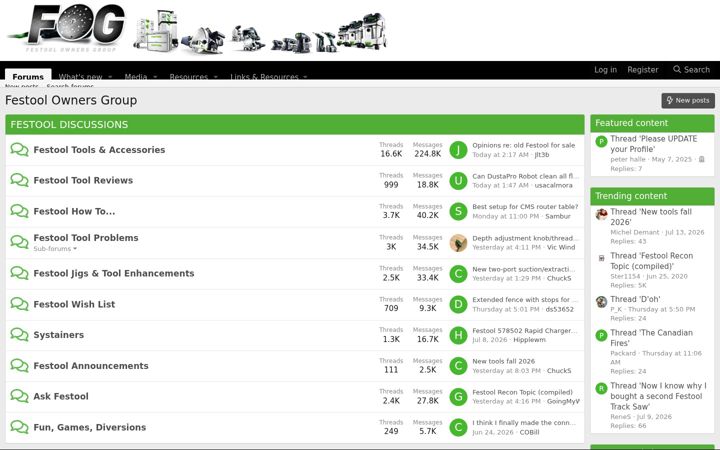Open Jlt3b's green J avatar
The height and width of the screenshot is (450, 720).
(458, 150)
